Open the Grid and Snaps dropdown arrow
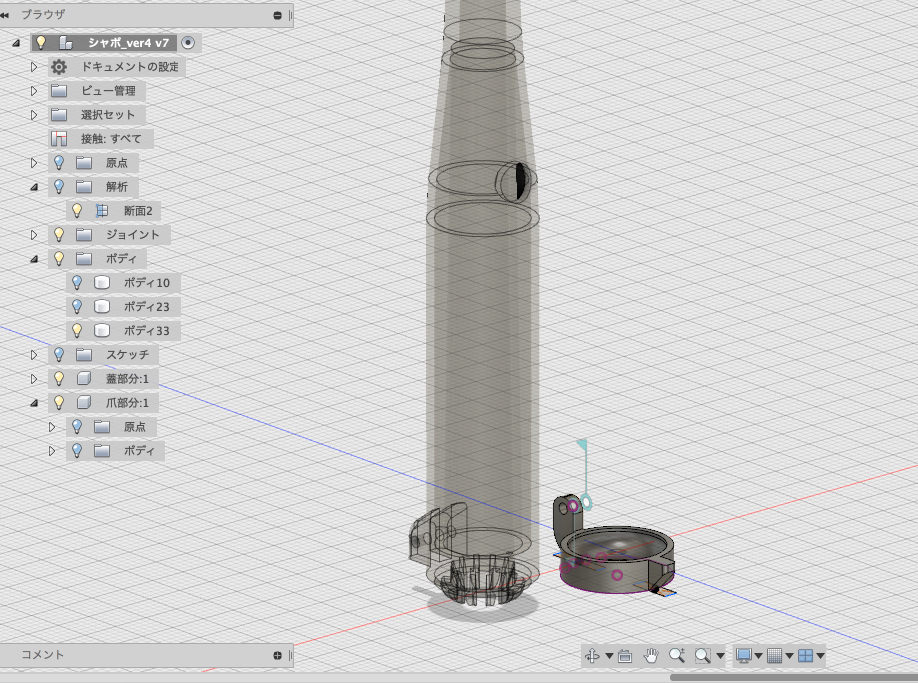The height and width of the screenshot is (683, 918). tap(790, 656)
